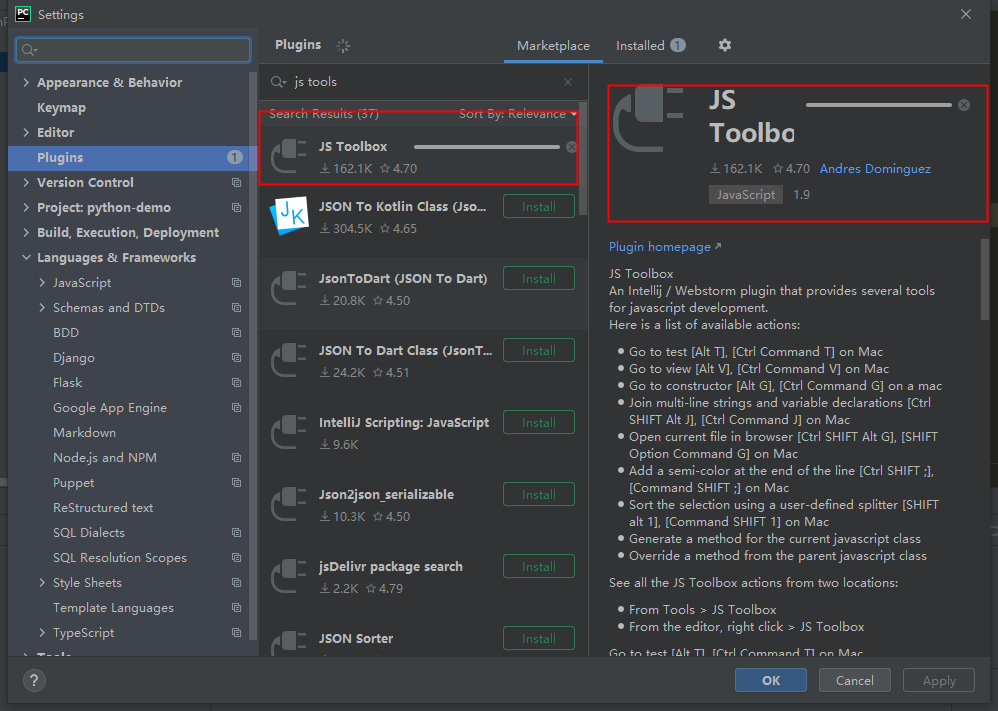Expand the Build, Execution, Deployment group

(26, 232)
